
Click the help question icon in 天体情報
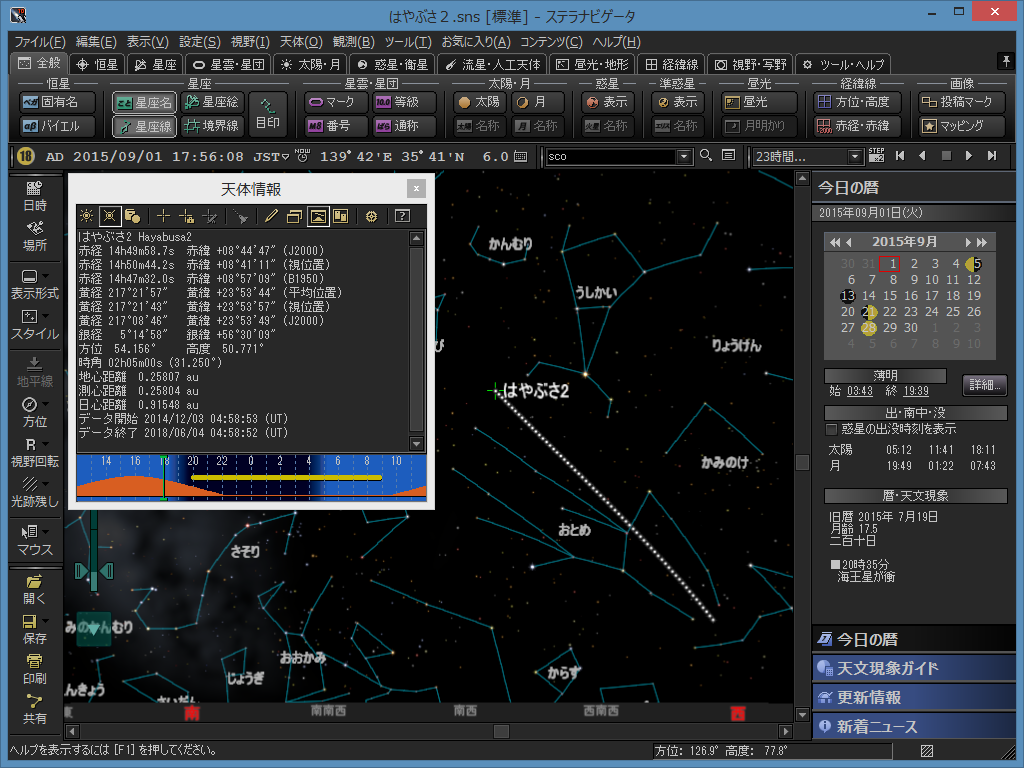pos(402,216)
